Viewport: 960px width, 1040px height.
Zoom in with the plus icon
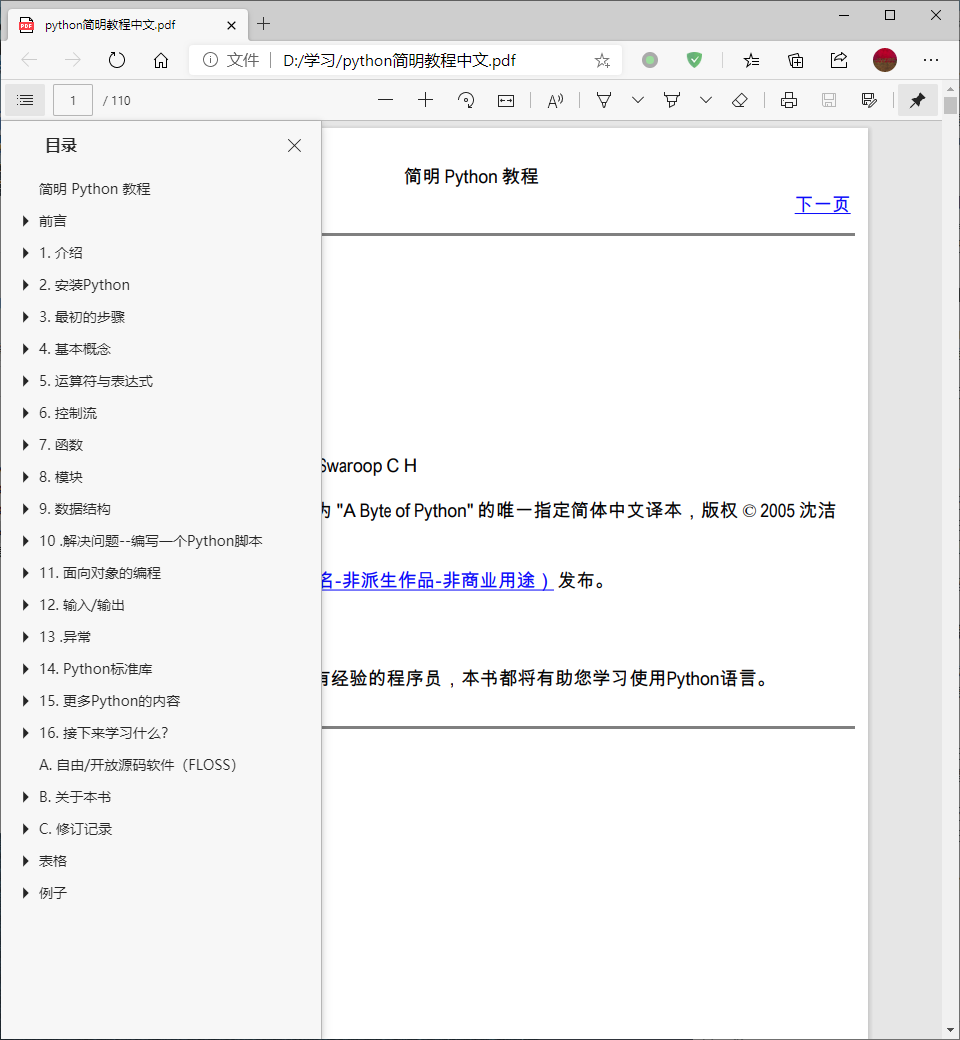click(425, 100)
